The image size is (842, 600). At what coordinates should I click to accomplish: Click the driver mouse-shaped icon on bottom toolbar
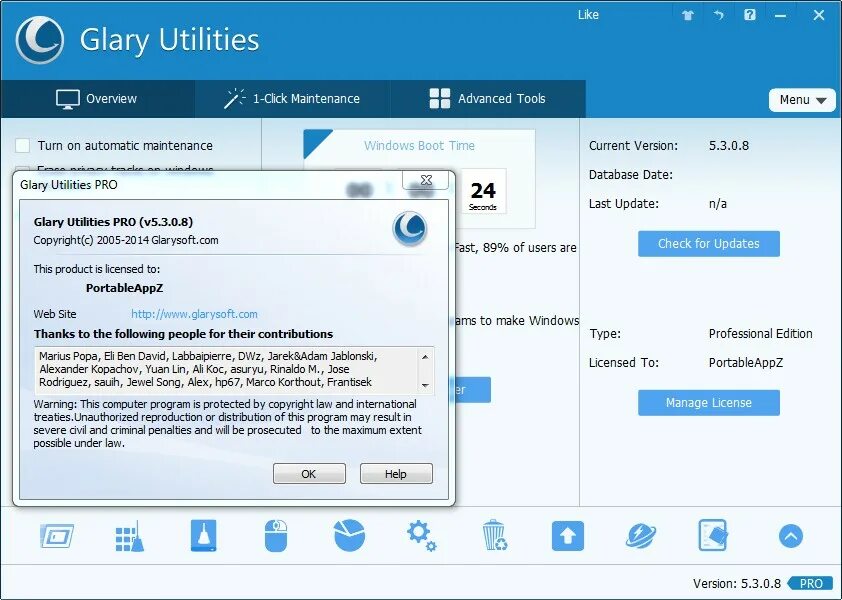click(x=276, y=536)
